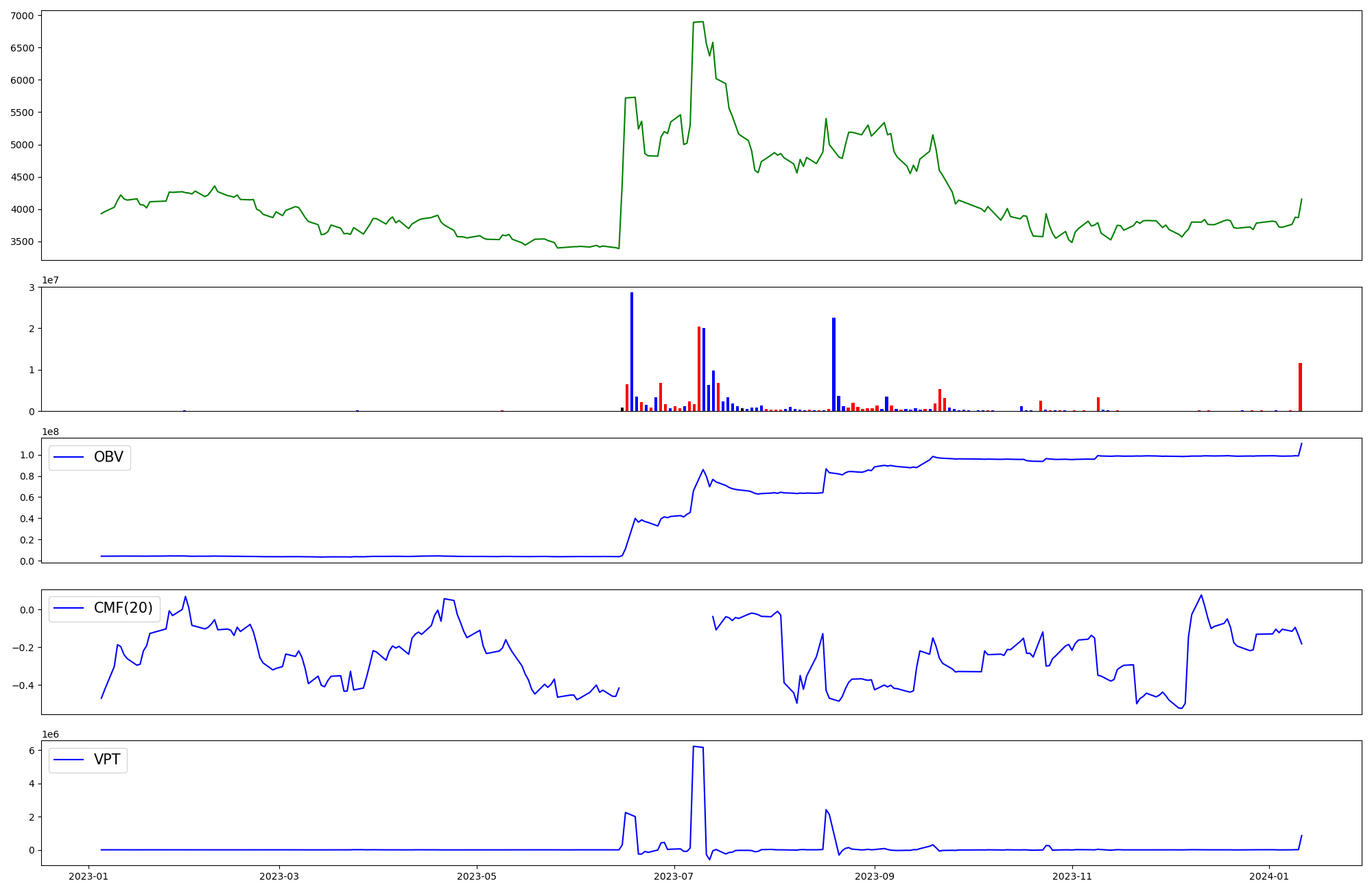Click the CMF(20) legend label
1372x892 pixels.
tap(123, 609)
